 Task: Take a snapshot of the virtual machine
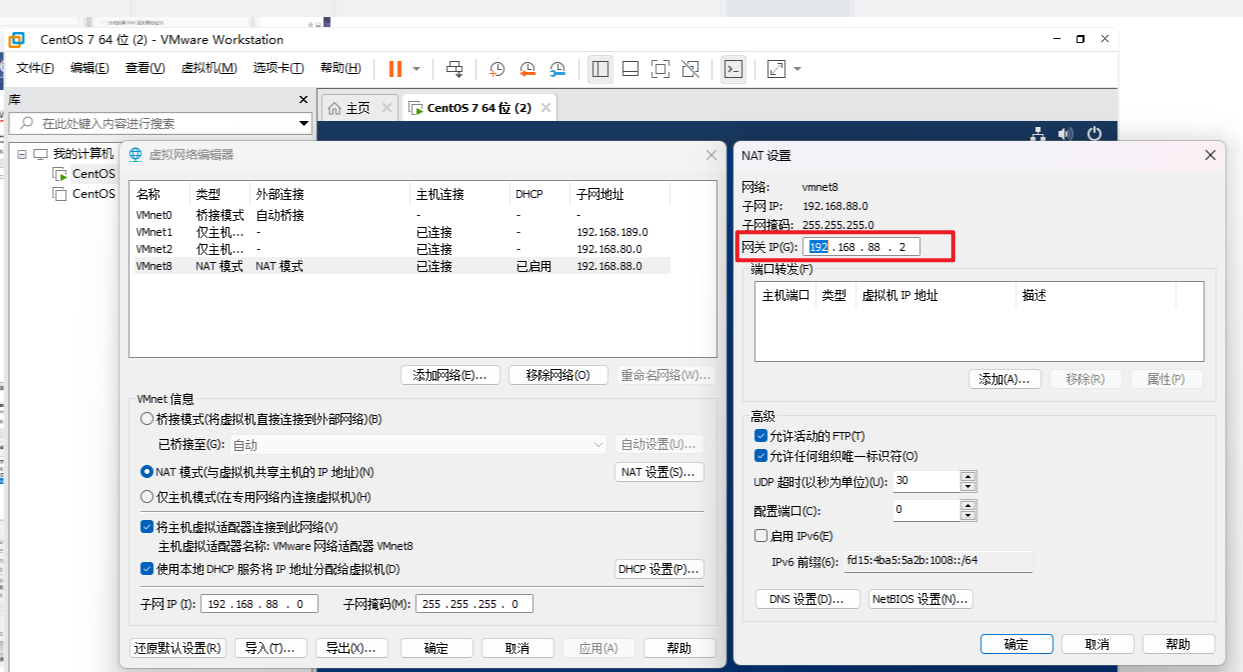coord(496,69)
